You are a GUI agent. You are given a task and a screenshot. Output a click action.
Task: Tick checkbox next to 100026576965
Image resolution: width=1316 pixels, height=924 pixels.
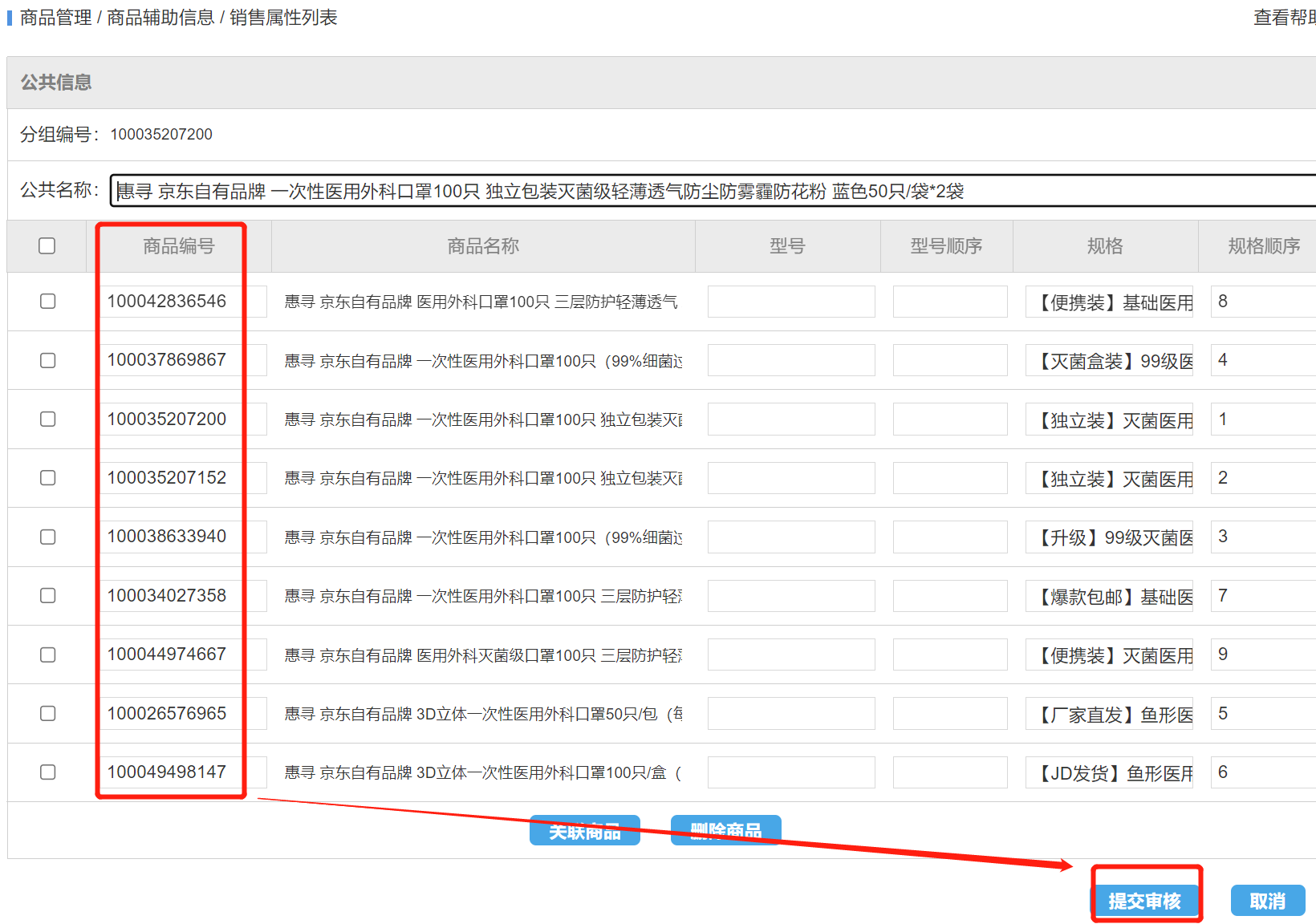pos(48,713)
